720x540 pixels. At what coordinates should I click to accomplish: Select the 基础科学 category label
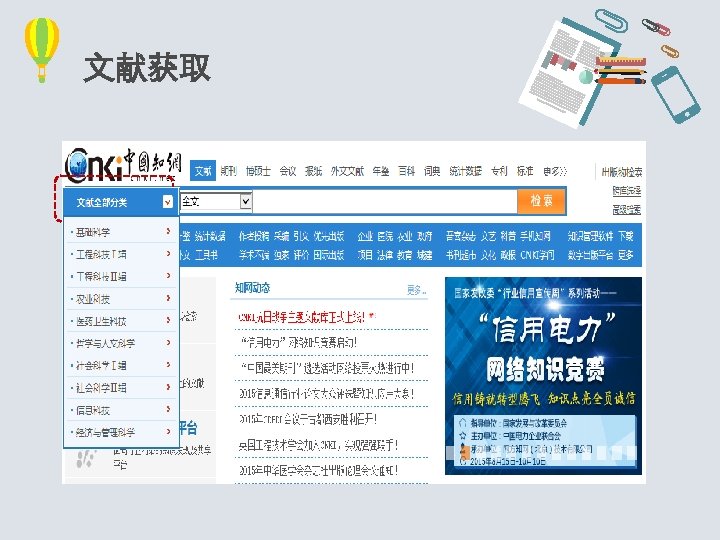tap(93, 232)
